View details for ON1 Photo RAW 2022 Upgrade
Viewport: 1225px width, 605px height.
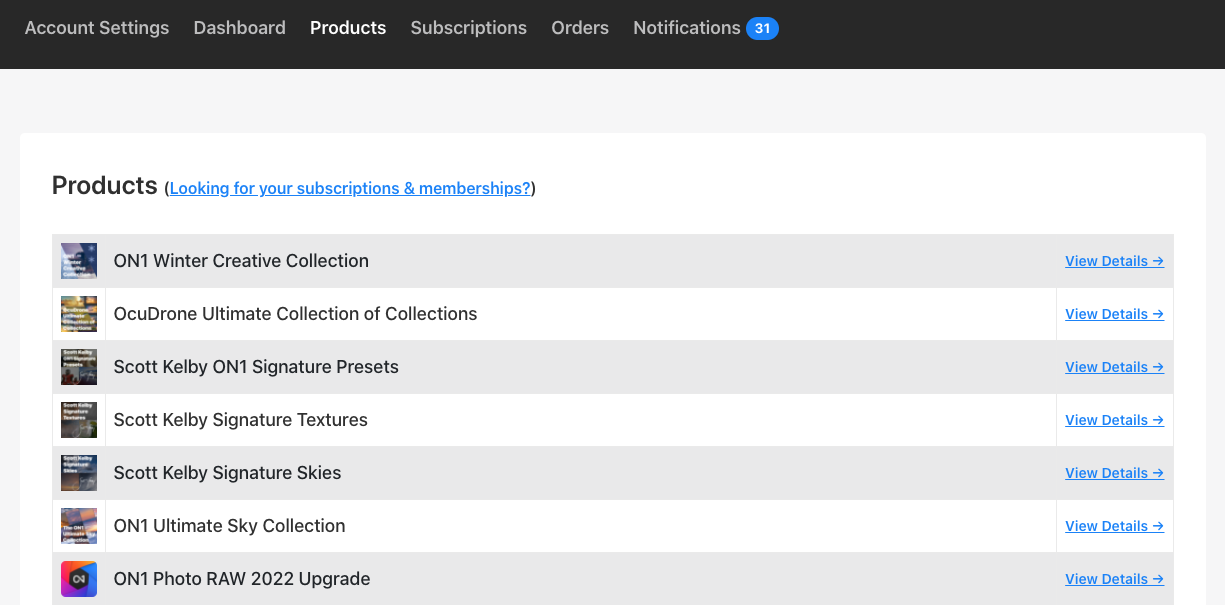click(1114, 579)
